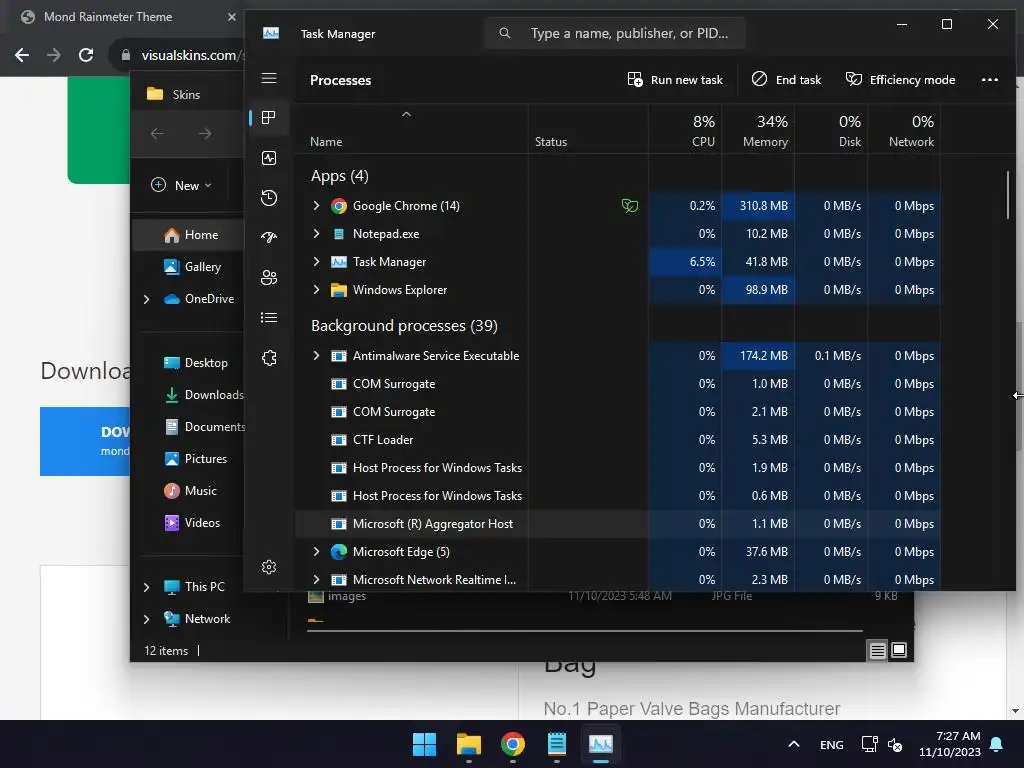Sort processes by Disk column
1024x768 pixels.
tap(831, 129)
